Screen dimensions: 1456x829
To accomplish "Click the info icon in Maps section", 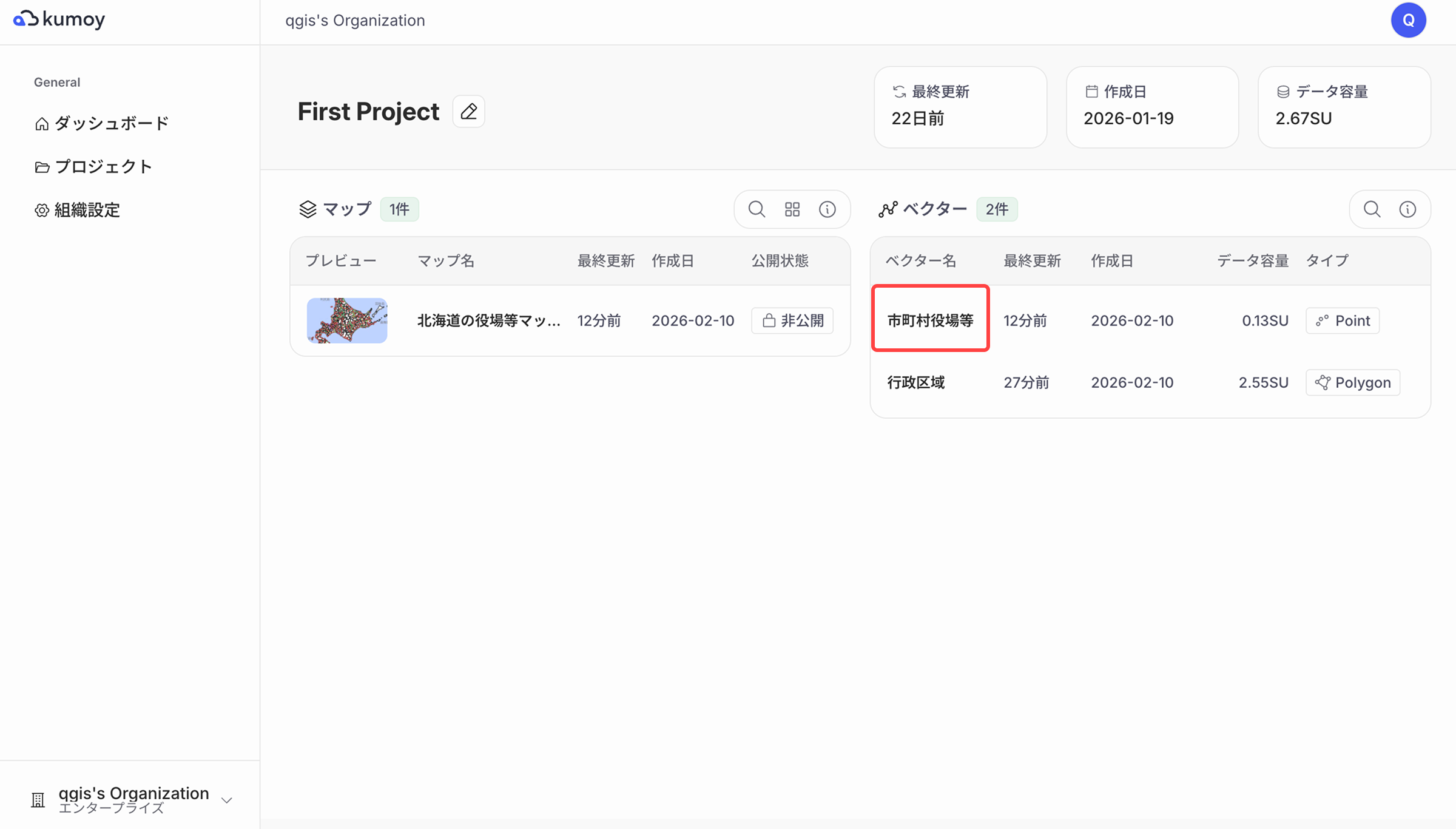I will click(827, 209).
